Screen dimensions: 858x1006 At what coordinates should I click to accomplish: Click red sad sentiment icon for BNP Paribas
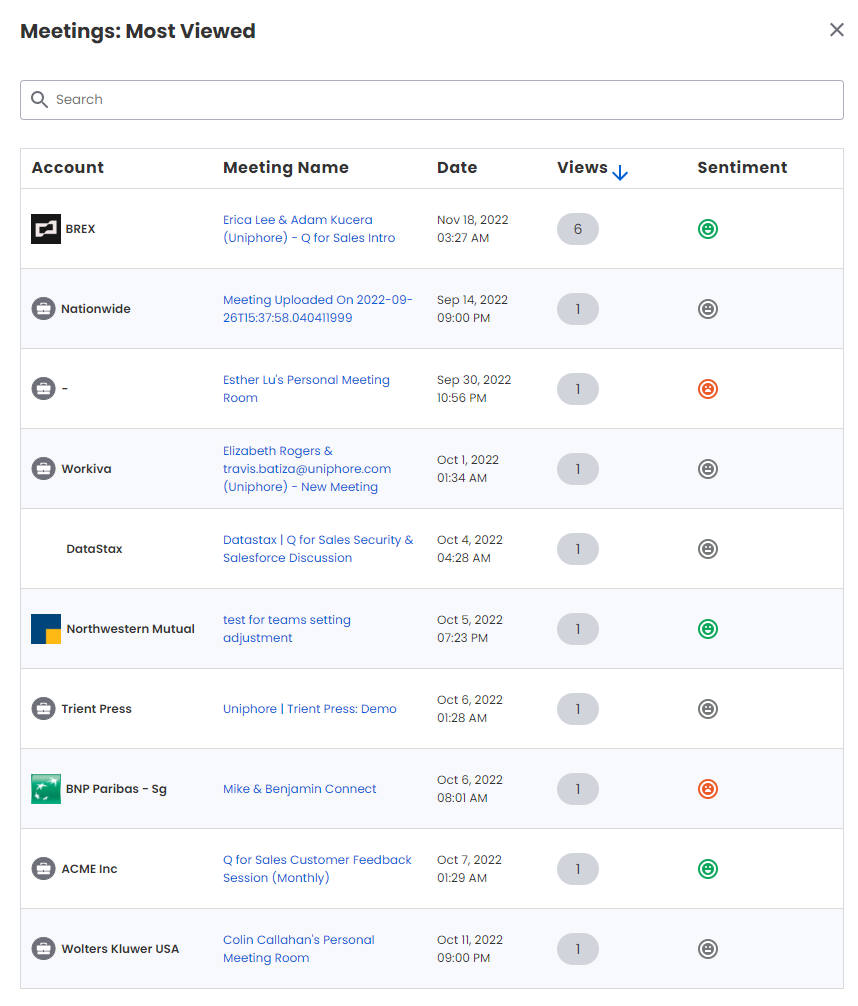[708, 789]
